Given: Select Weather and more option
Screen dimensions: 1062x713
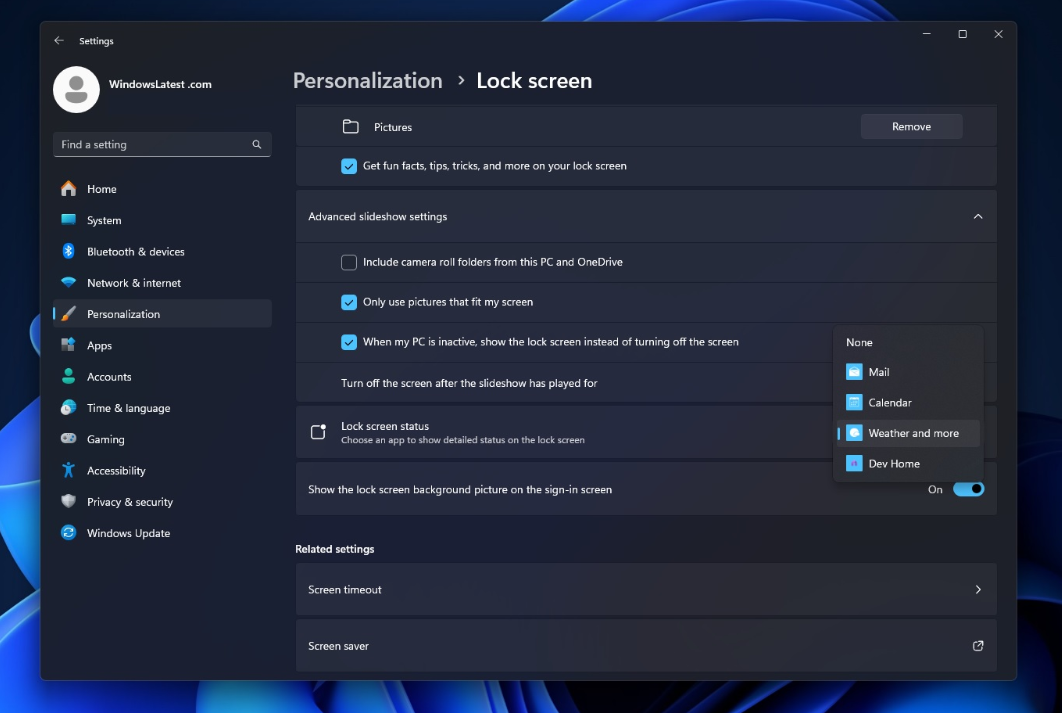Looking at the screenshot, I should pos(908,433).
